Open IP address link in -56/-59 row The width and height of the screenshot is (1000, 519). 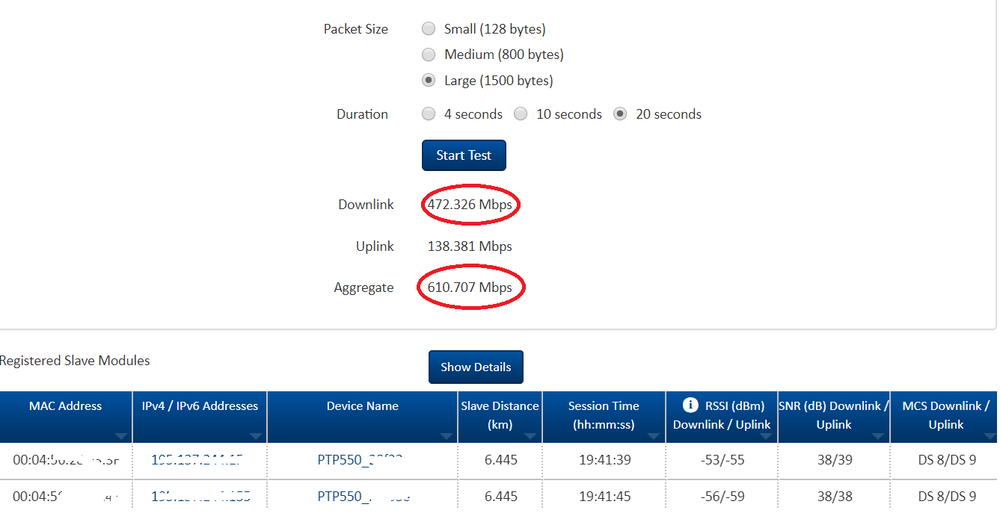pyautogui.click(x=200, y=496)
